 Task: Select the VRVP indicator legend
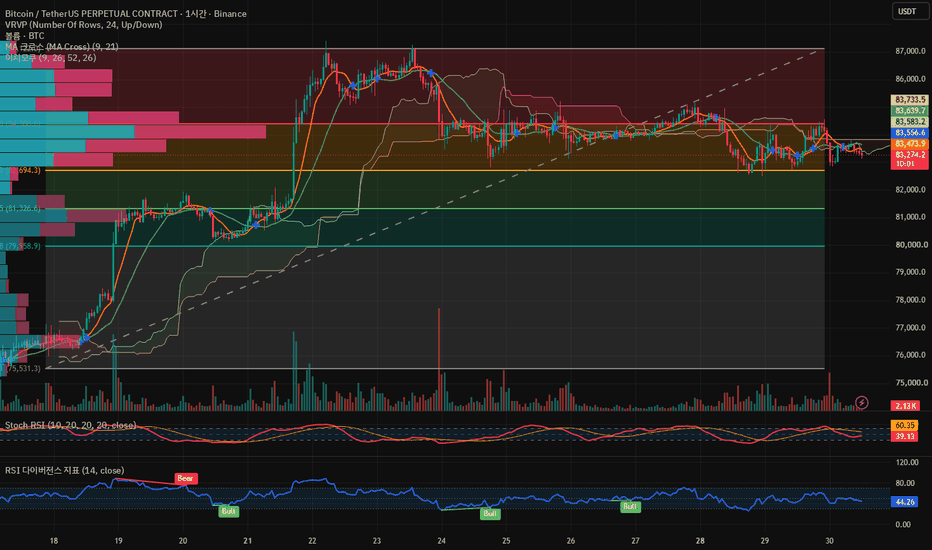[83, 25]
